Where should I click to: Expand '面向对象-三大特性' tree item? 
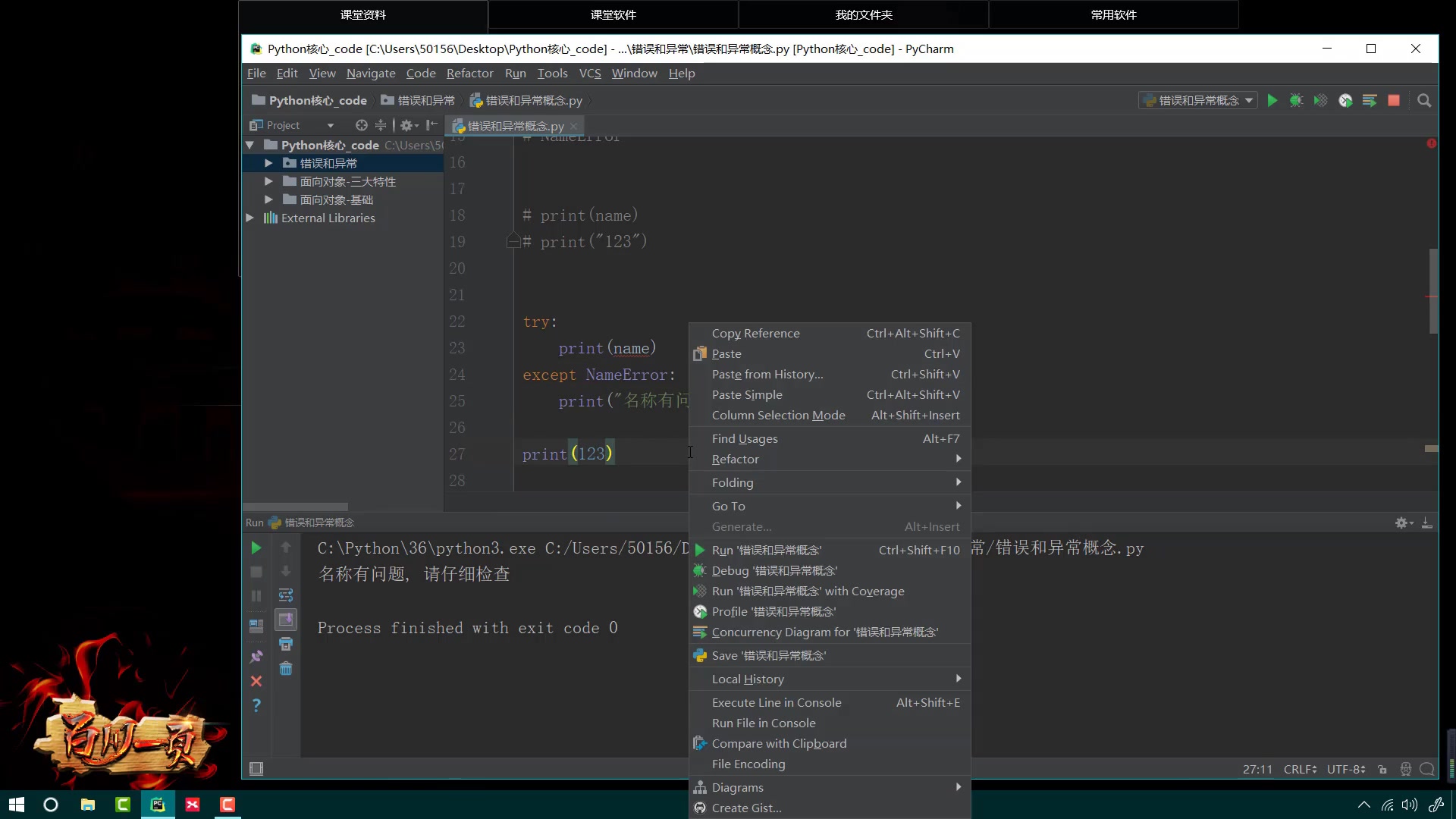click(269, 180)
